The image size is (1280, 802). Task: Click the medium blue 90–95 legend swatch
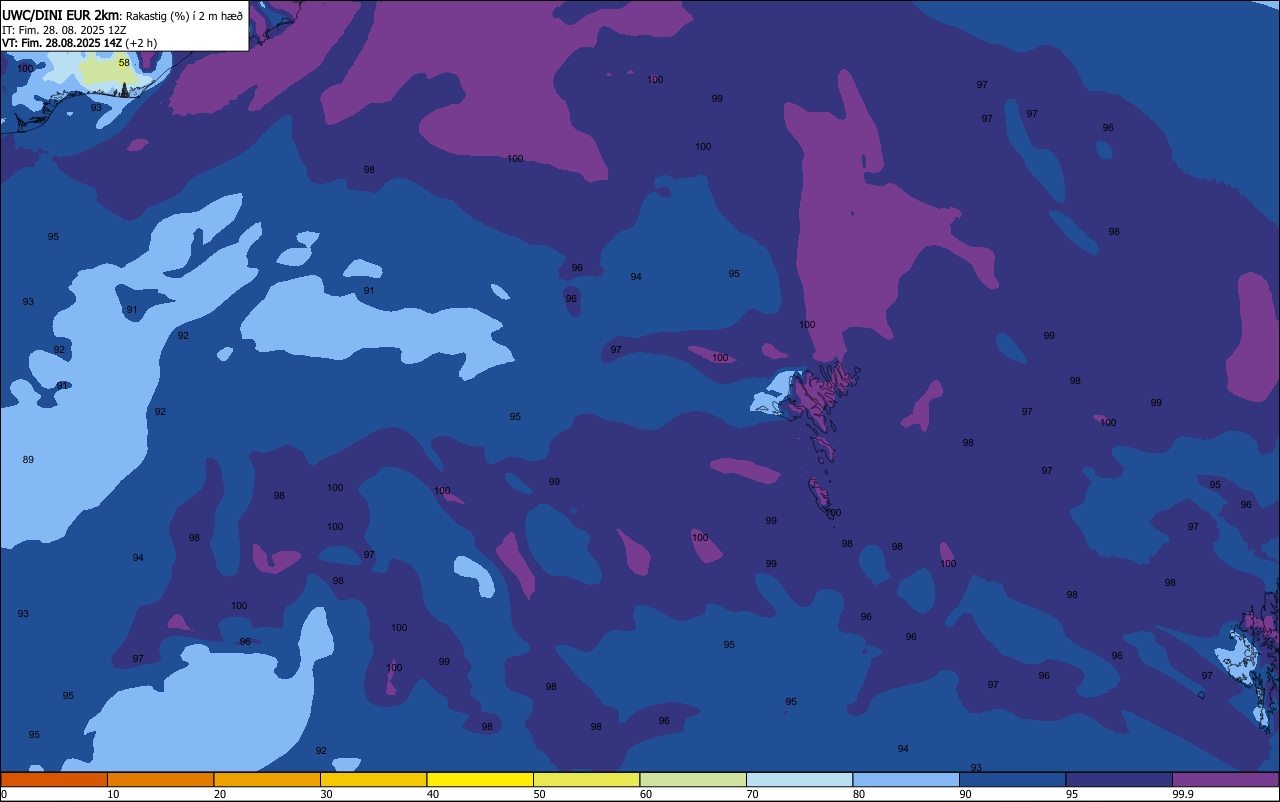pyautogui.click(x=1012, y=779)
